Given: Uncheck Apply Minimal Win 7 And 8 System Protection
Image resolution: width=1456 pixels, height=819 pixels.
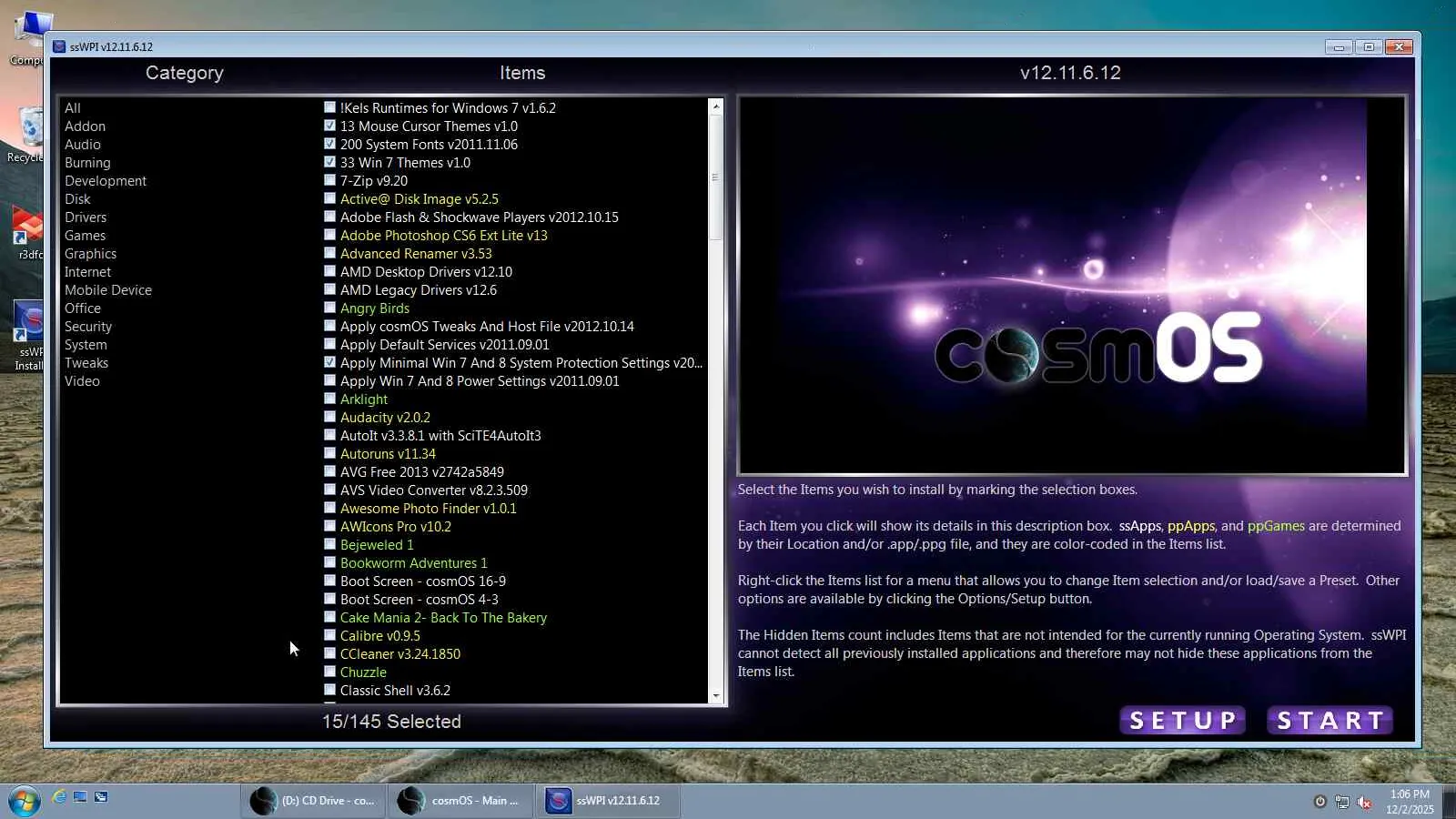Looking at the screenshot, I should [329, 362].
